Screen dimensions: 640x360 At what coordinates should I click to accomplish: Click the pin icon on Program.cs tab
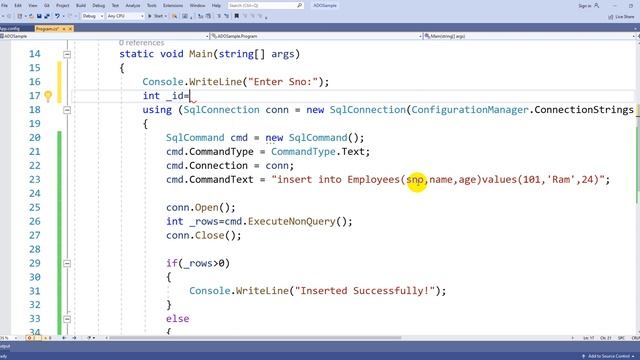64,29
